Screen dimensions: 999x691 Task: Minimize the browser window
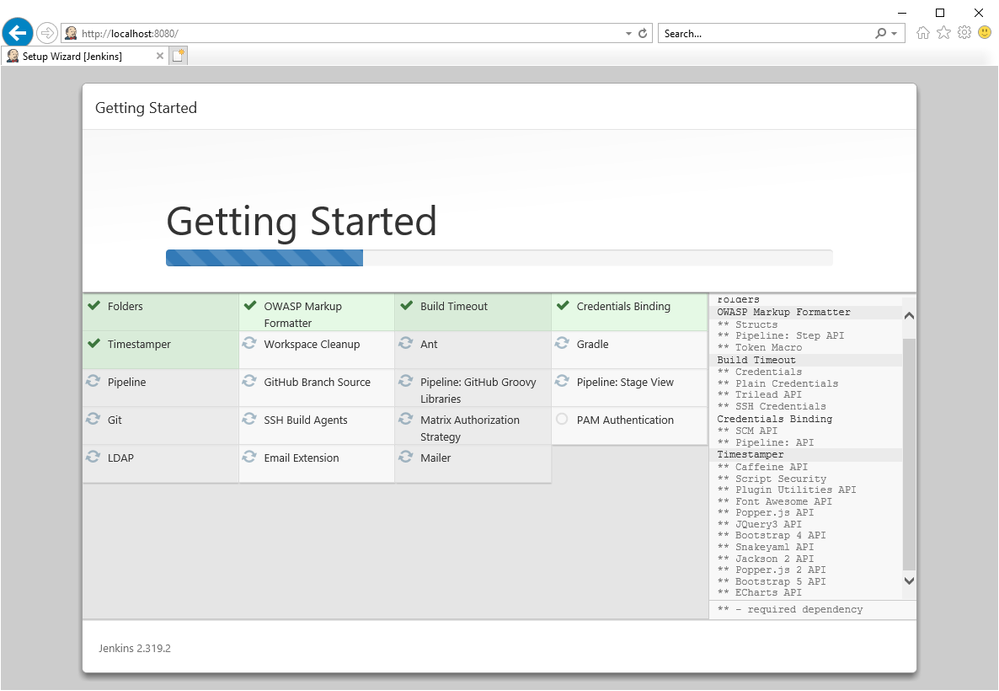point(902,13)
